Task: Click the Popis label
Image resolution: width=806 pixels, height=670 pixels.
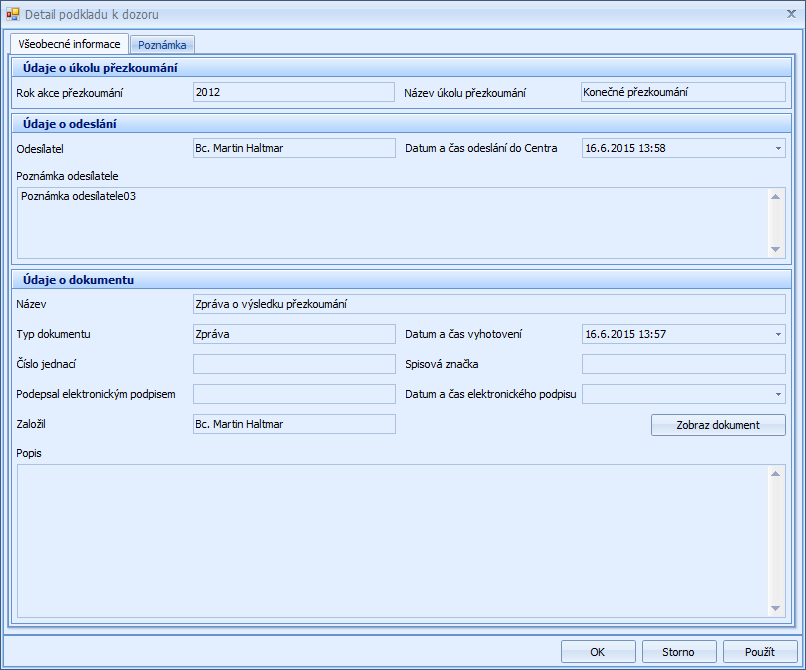Action: (29, 454)
